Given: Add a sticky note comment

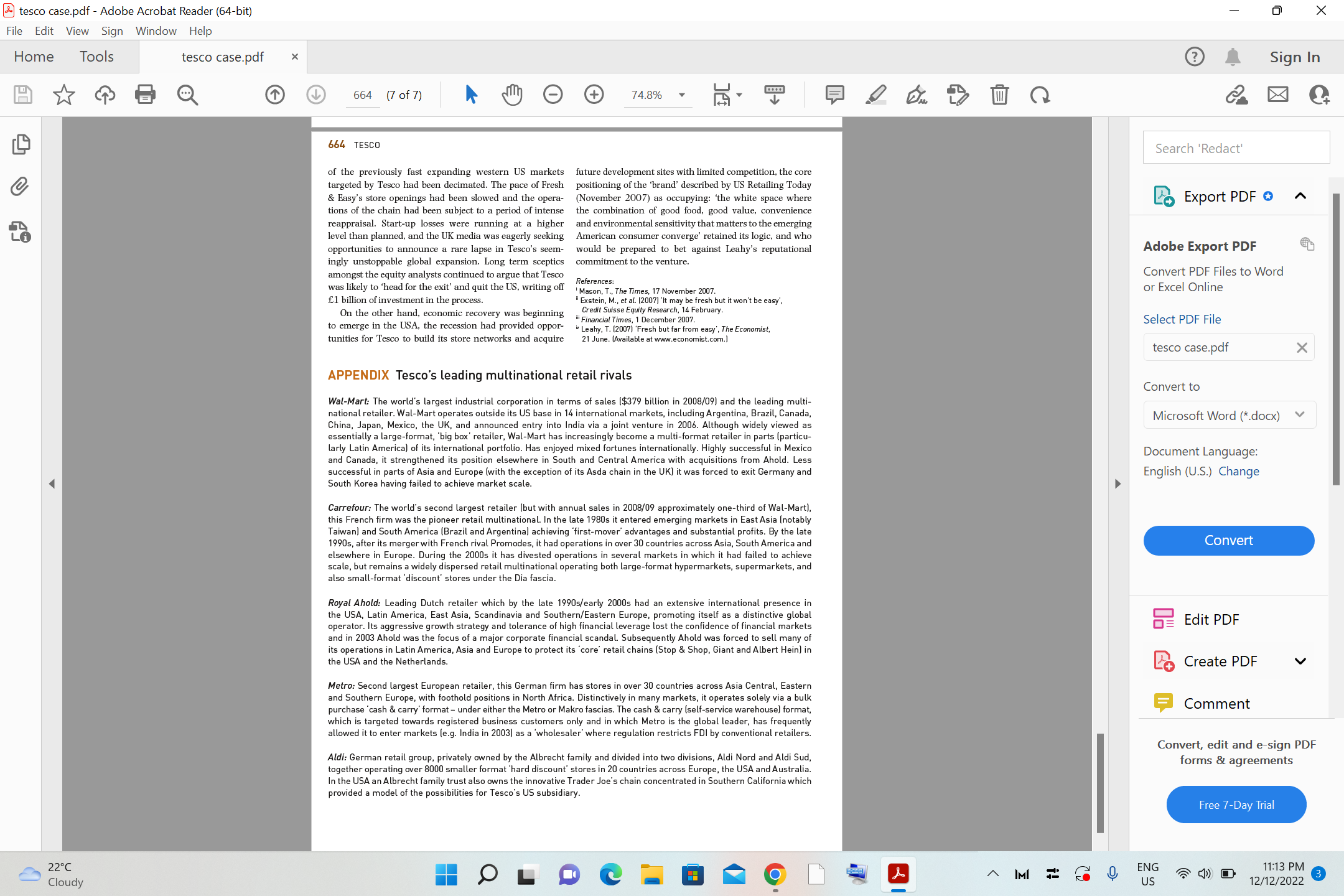Looking at the screenshot, I should 834,95.
